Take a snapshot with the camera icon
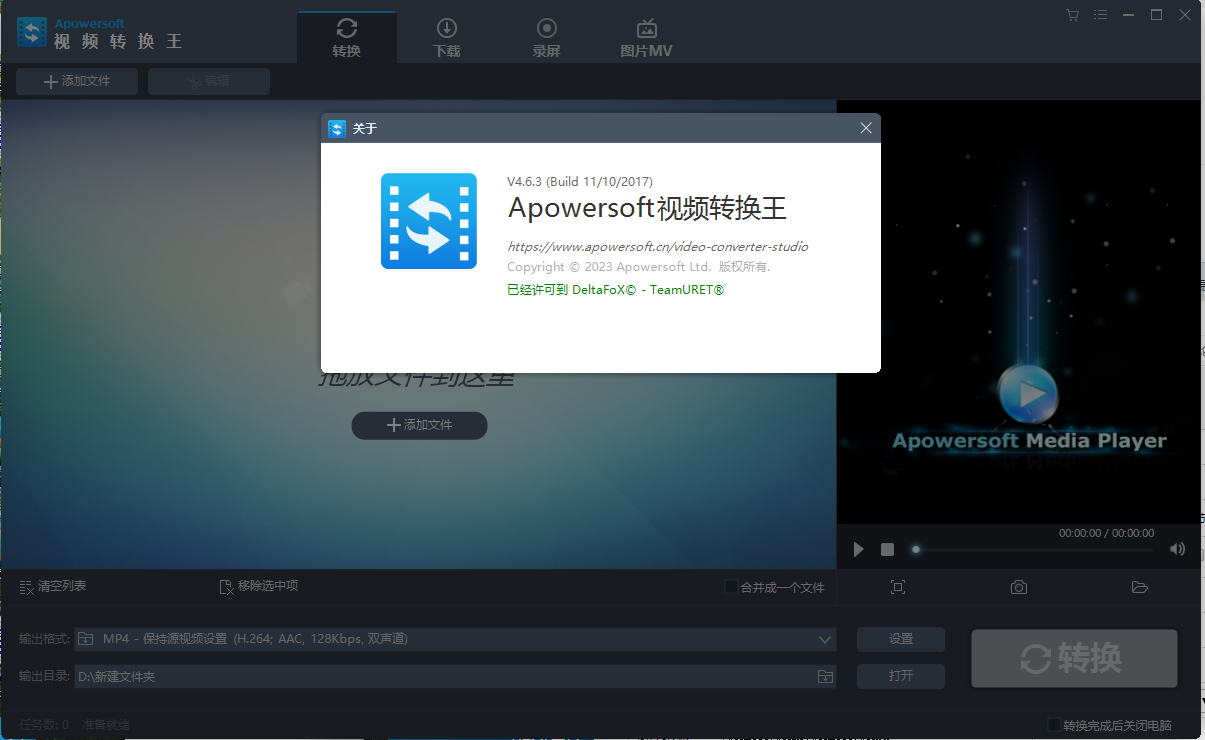The height and width of the screenshot is (740, 1205). click(x=1018, y=587)
